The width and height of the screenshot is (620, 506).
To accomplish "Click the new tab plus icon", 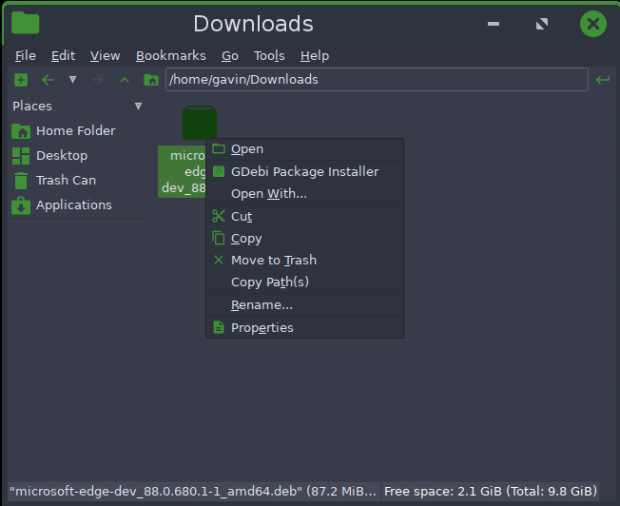I will point(21,80).
